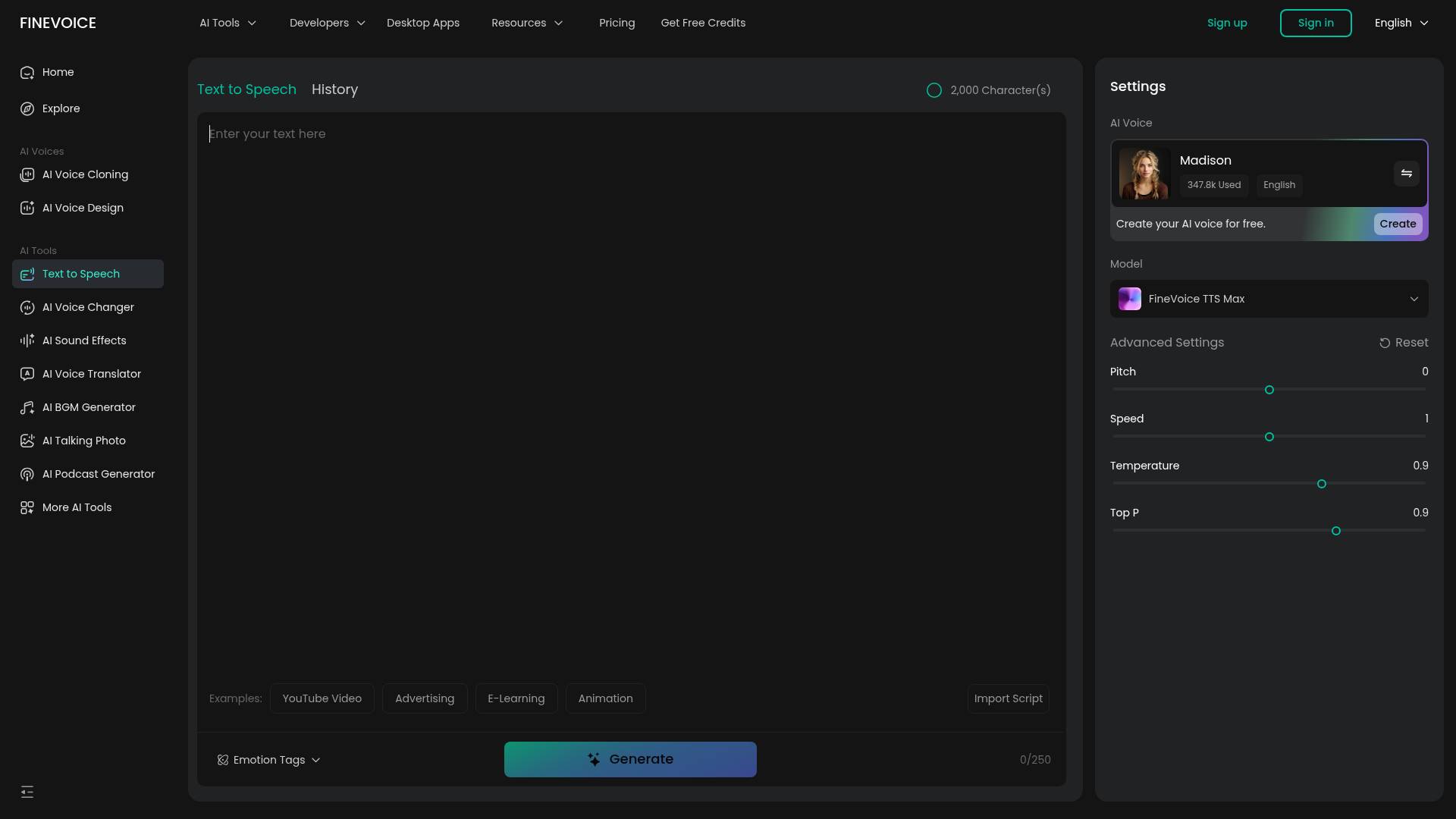The height and width of the screenshot is (819, 1456).
Task: Click the 2,000 Character(s) label
Action: pyautogui.click(x=1000, y=90)
